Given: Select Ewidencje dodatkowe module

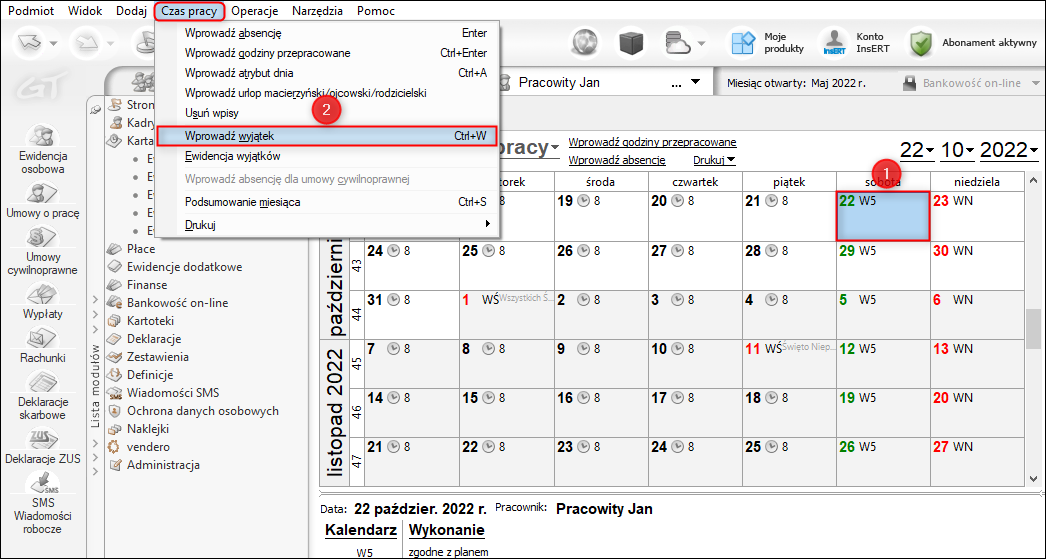Looking at the screenshot, I should point(184,267).
